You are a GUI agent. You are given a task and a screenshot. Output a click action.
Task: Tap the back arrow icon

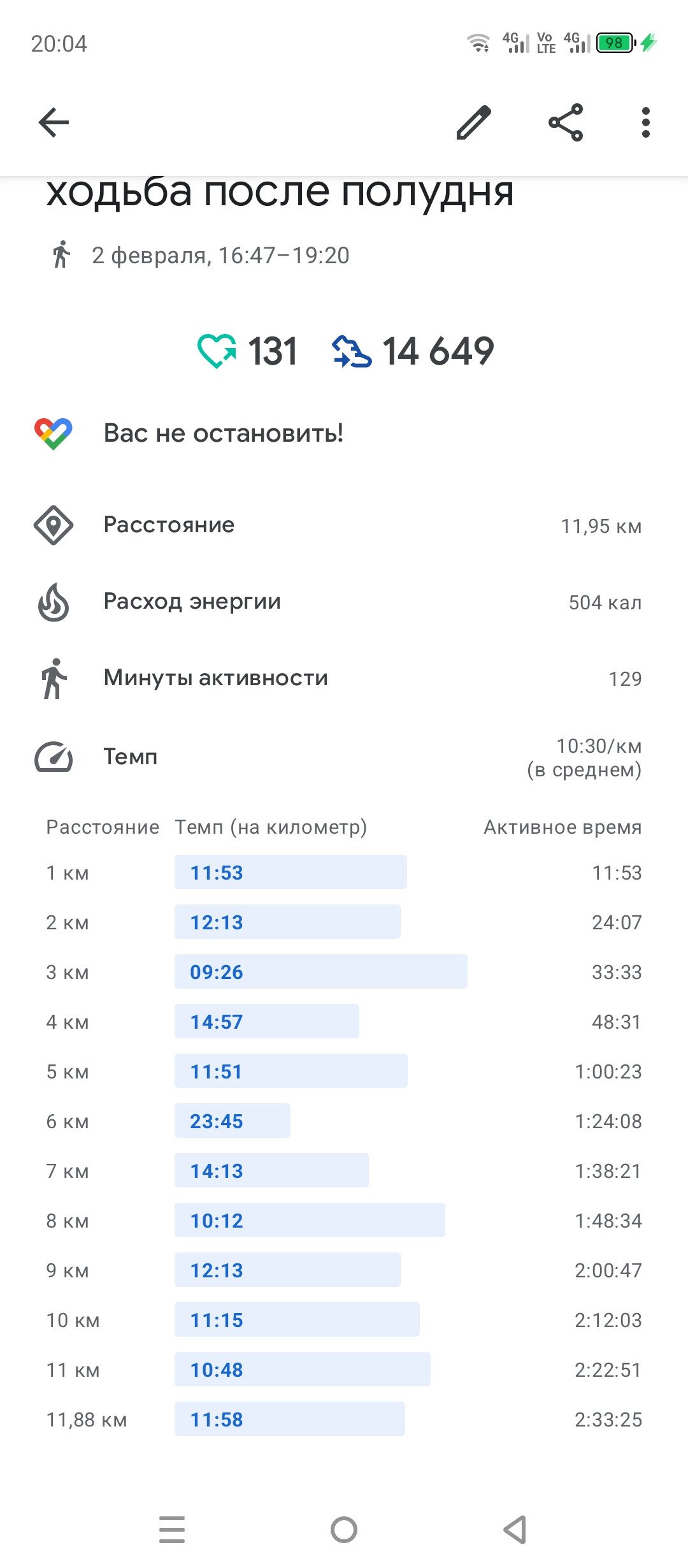(x=54, y=122)
